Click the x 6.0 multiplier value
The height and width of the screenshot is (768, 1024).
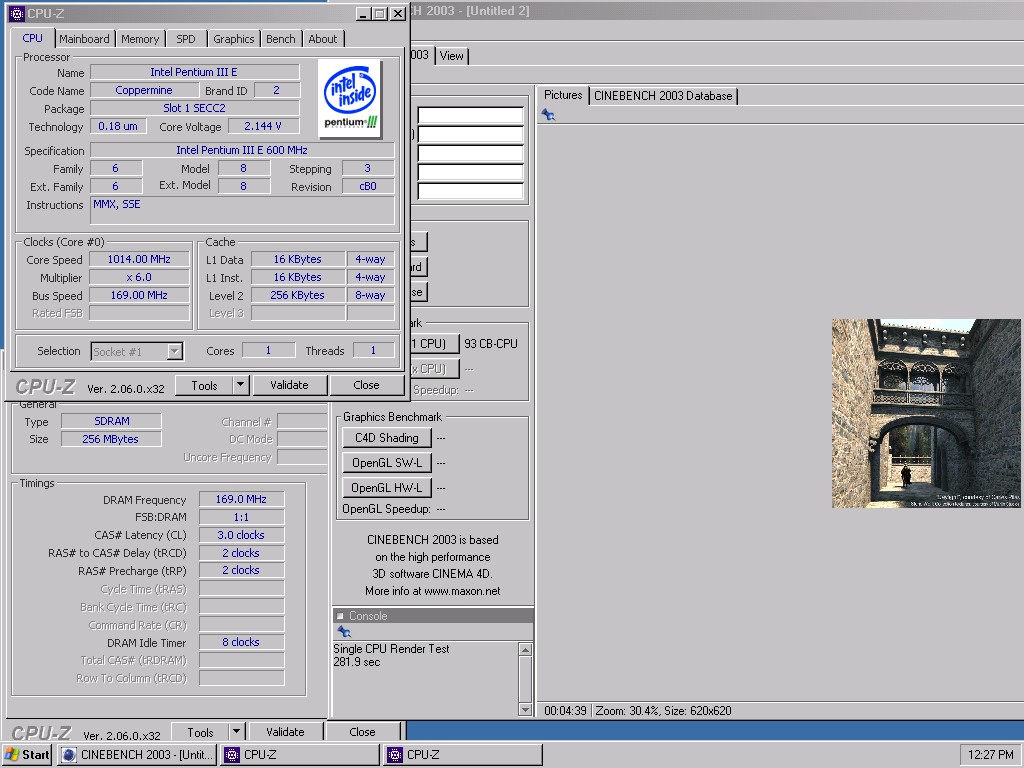click(139, 278)
